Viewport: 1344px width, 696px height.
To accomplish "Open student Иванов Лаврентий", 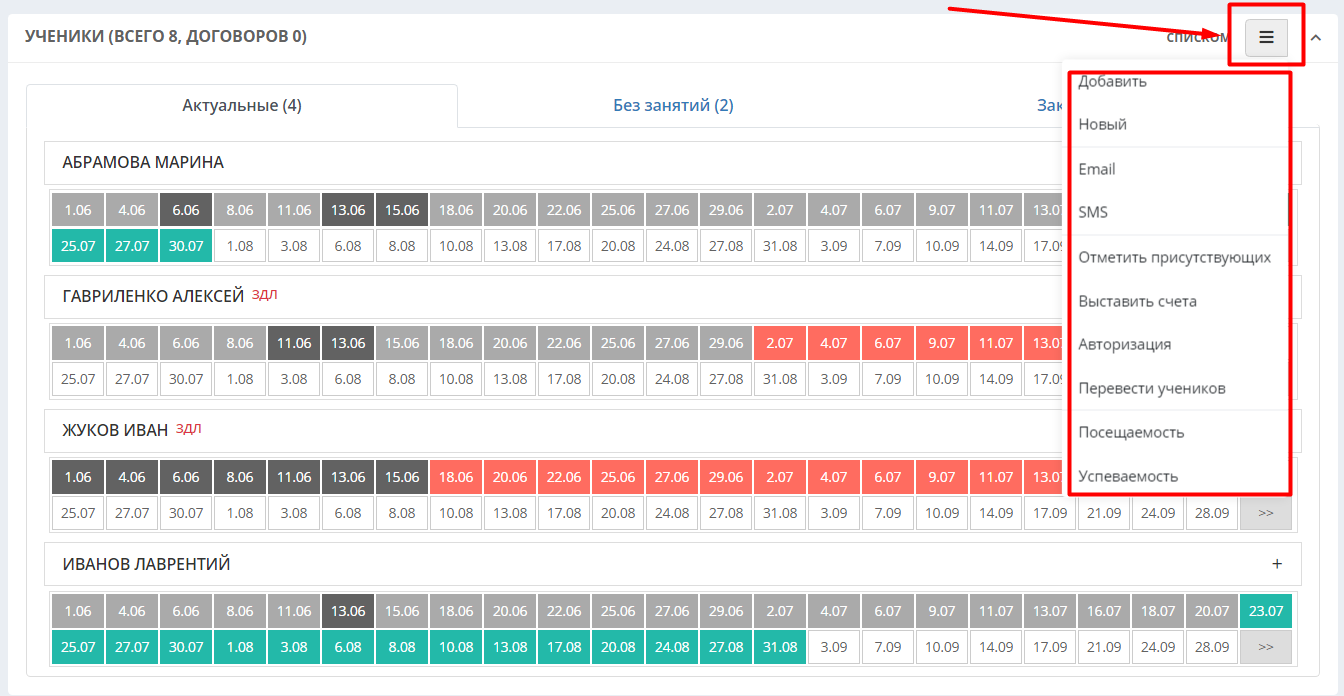I will [146, 564].
